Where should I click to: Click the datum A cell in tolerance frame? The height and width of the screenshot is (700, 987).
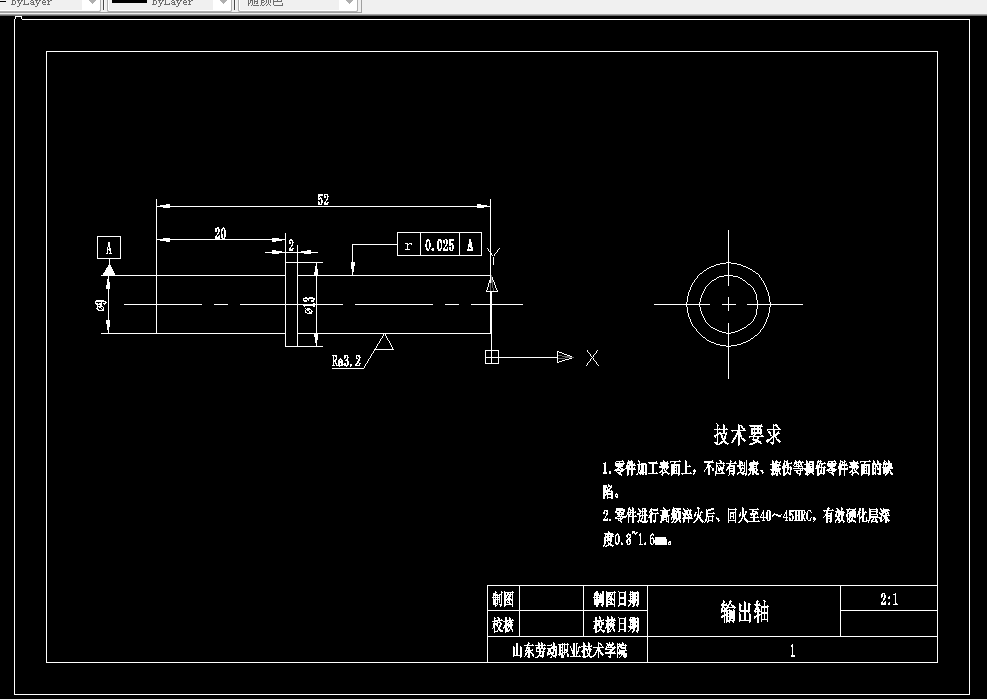point(470,245)
